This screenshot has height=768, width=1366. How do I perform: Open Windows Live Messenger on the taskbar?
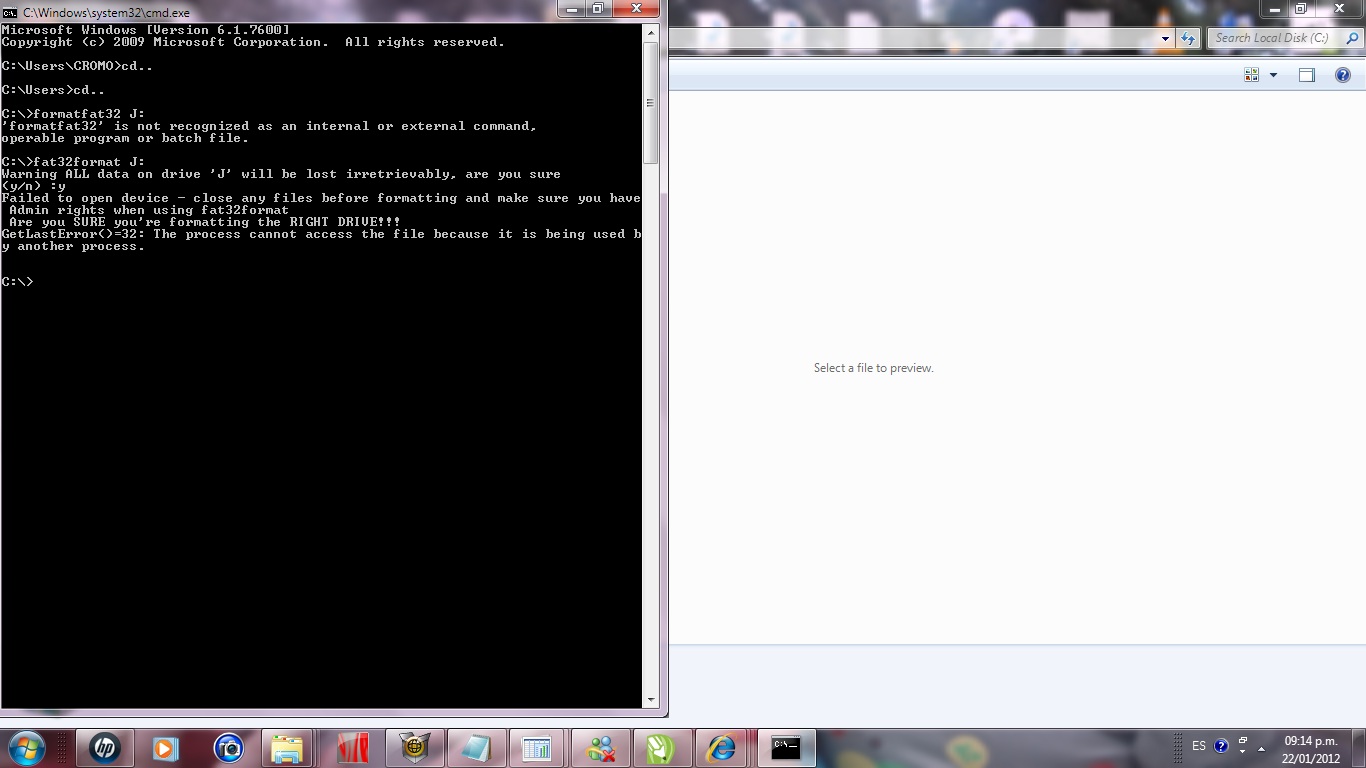(600, 747)
